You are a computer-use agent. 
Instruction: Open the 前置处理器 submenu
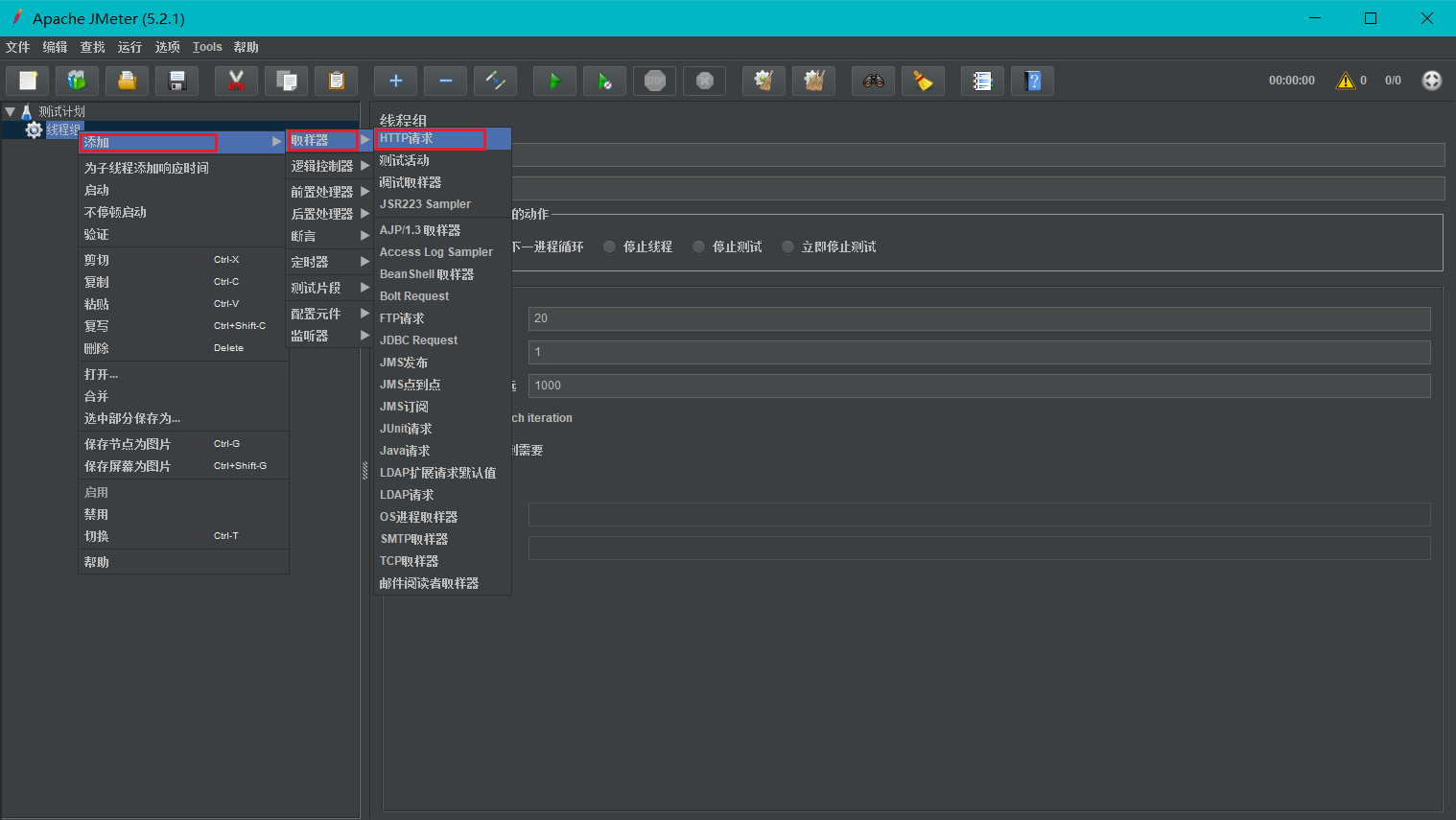(330, 192)
